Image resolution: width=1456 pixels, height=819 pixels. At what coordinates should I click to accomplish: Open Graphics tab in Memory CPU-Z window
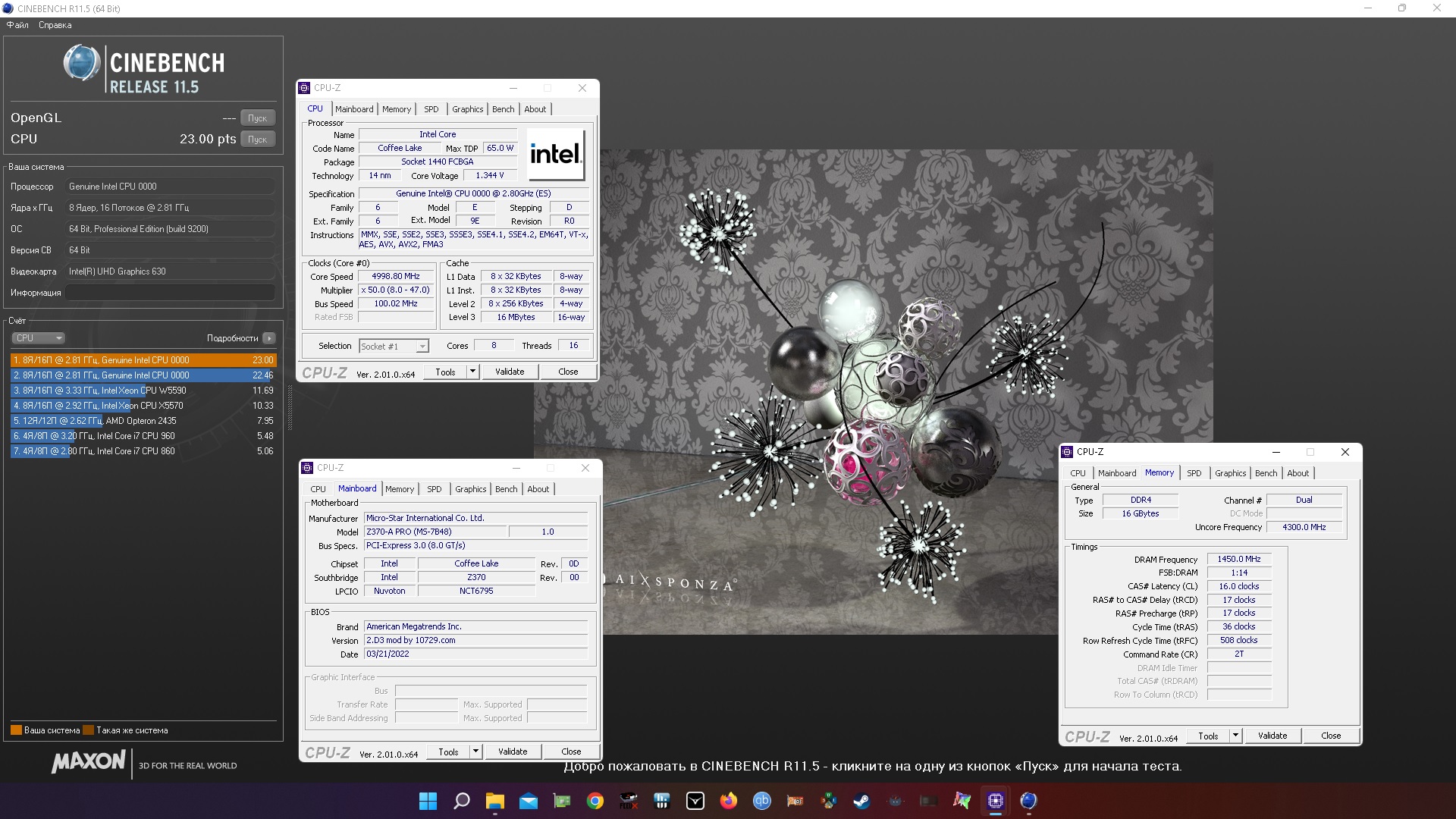point(1230,473)
